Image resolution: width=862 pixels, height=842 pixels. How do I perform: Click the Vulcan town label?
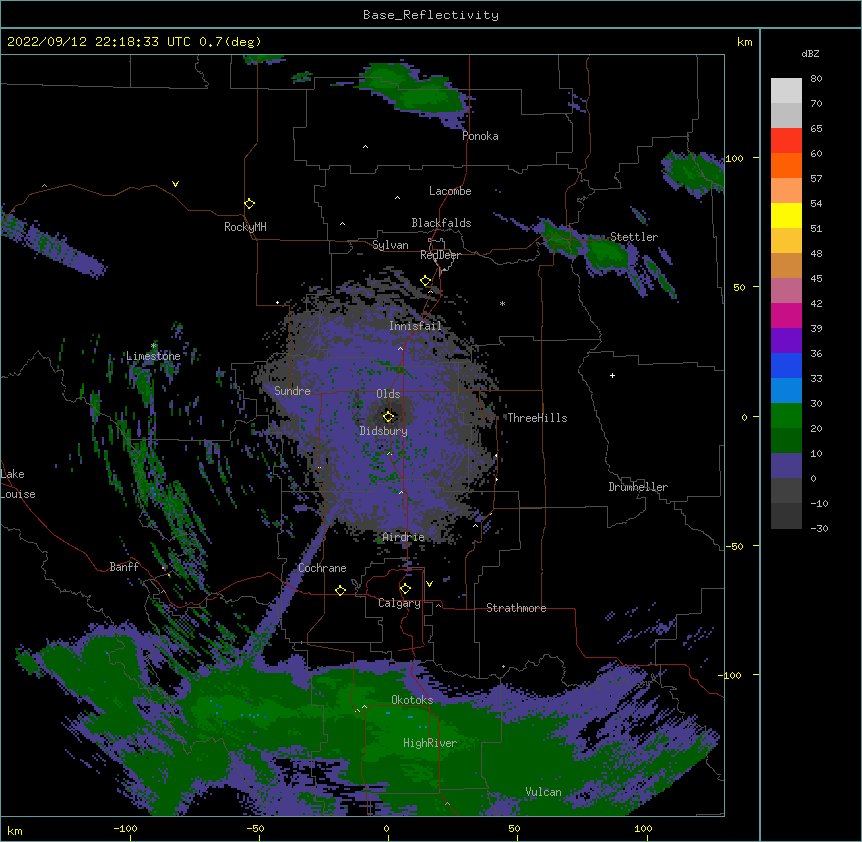[543, 792]
